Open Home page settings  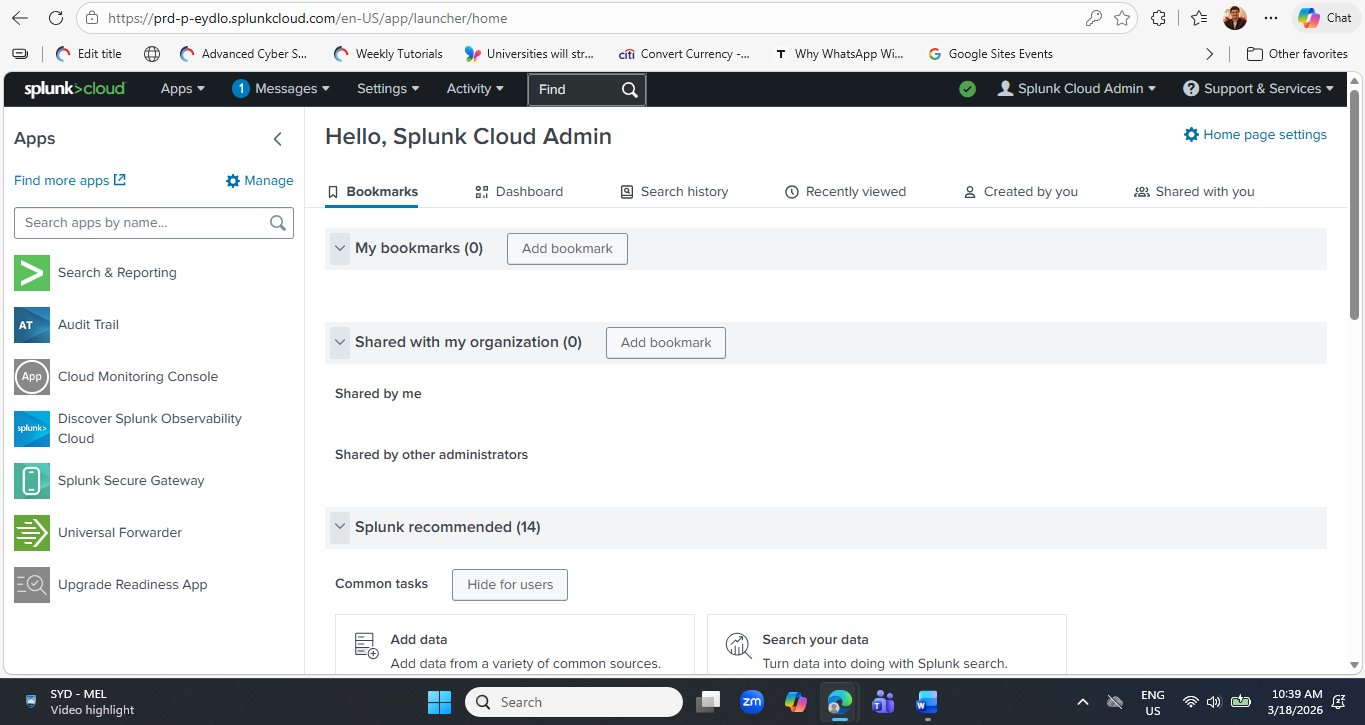click(x=1256, y=134)
